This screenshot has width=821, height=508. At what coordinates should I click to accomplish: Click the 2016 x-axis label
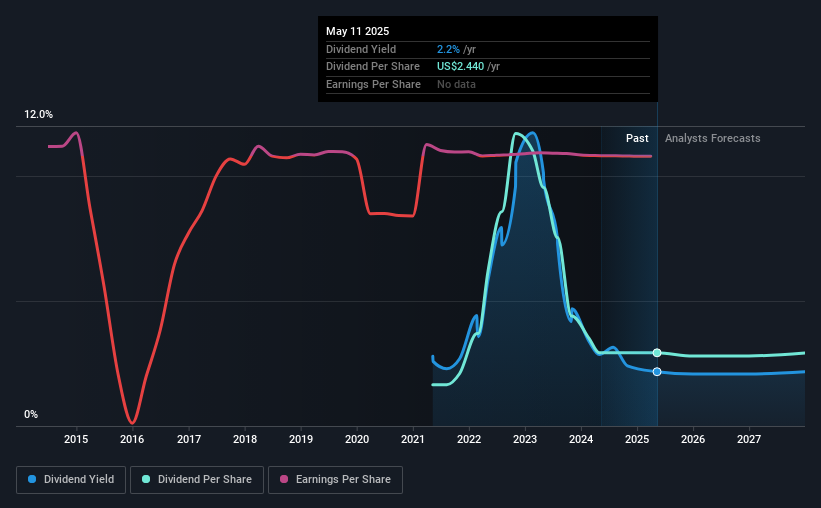pyautogui.click(x=132, y=439)
